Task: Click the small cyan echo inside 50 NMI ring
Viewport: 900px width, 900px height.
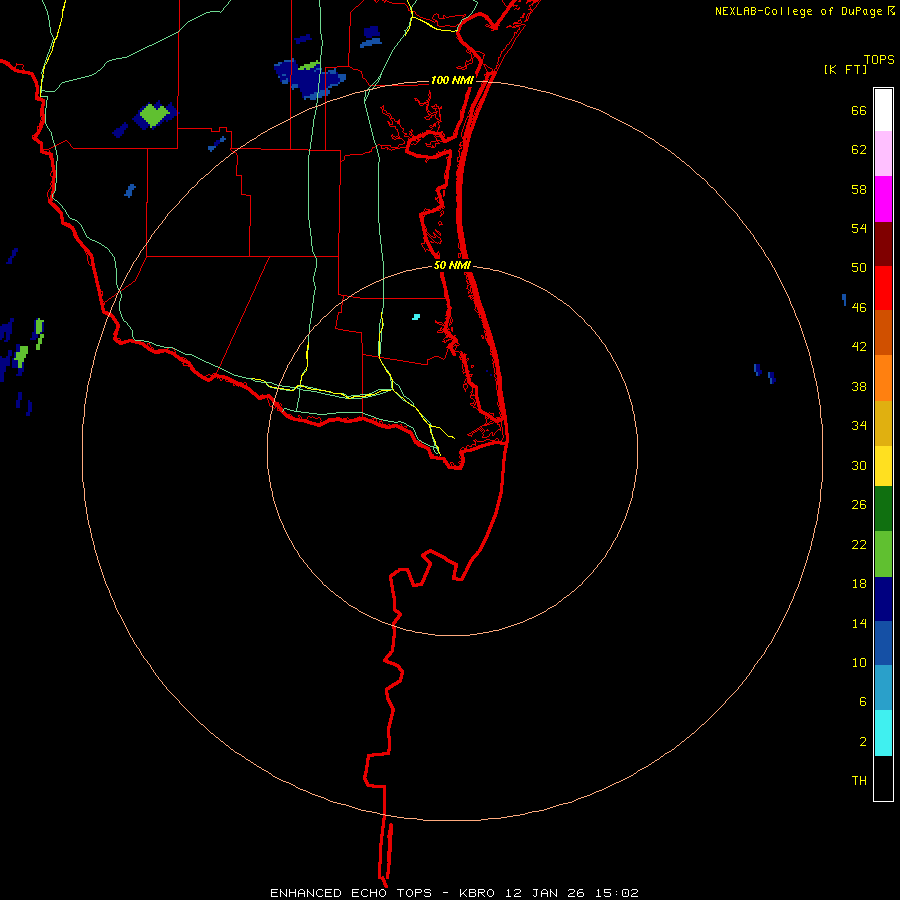Action: (416, 316)
